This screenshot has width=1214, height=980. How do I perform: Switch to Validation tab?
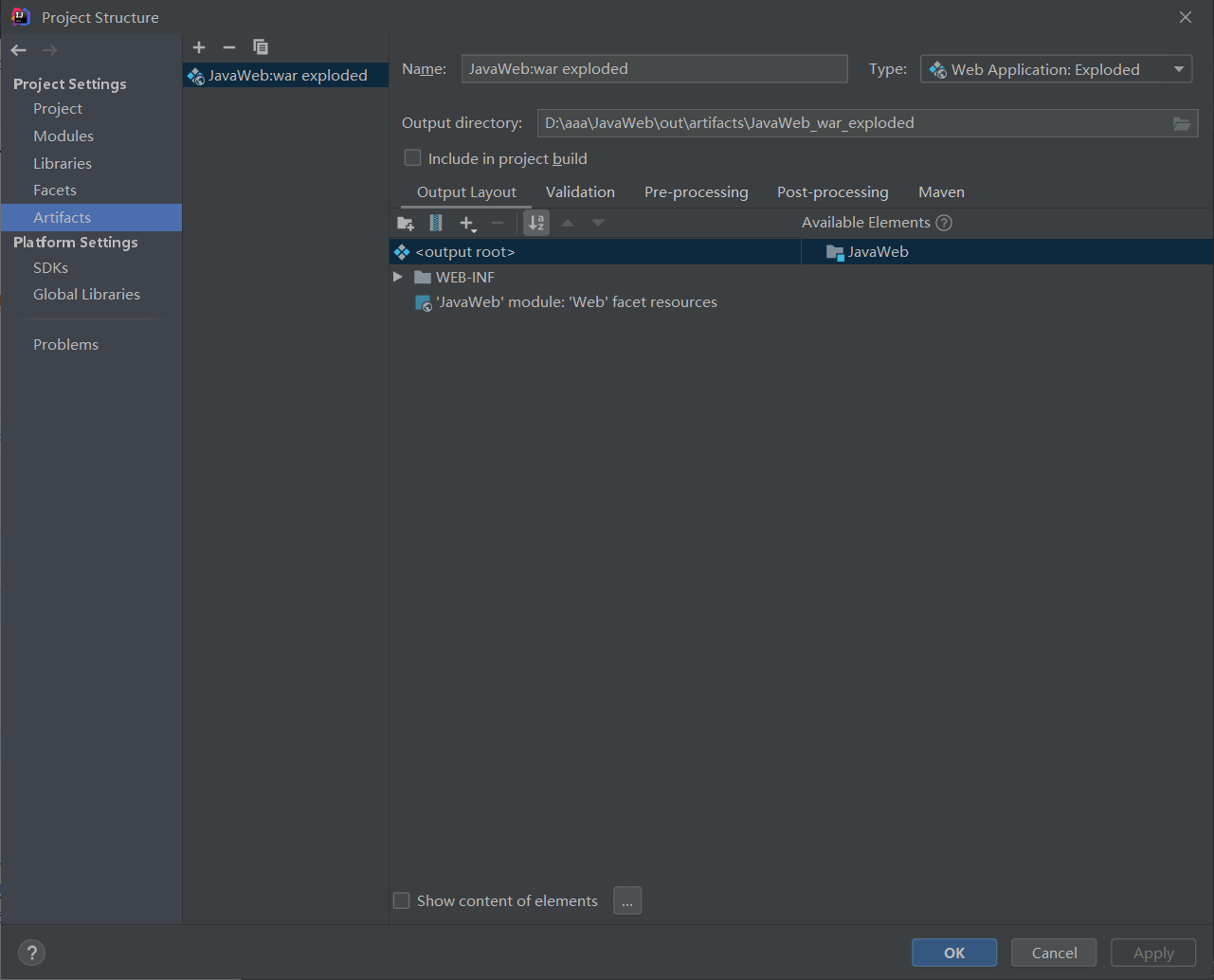click(x=580, y=192)
